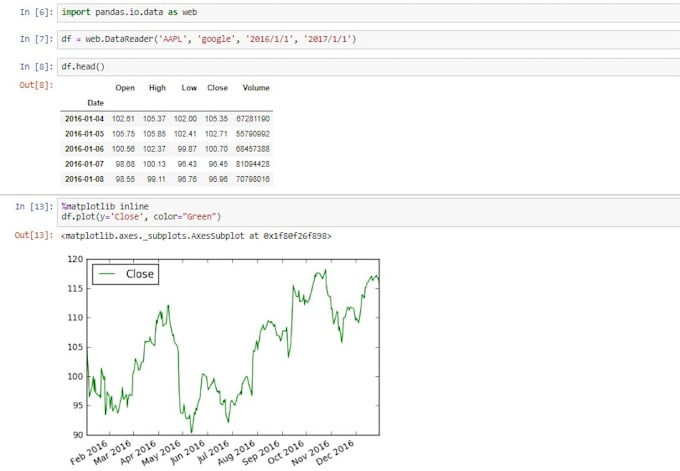Click the Low value 102.00
This screenshot has height=471, width=680.
185,119
